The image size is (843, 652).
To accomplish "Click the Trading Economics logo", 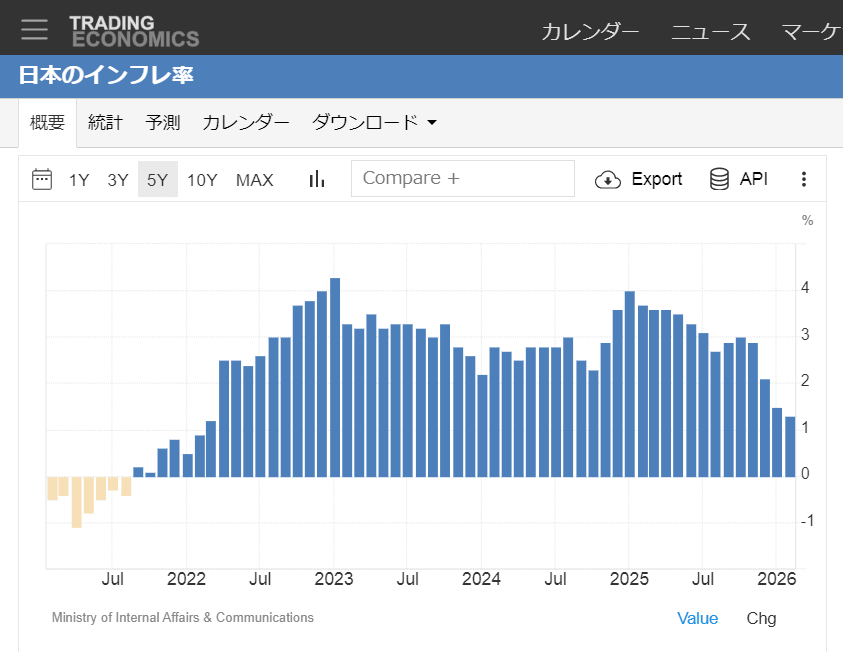I will pos(134,31).
